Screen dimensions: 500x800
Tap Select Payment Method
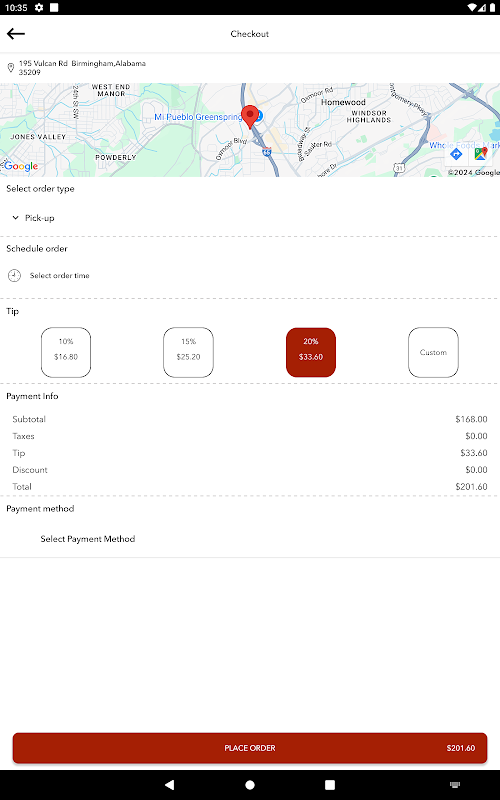click(x=88, y=539)
